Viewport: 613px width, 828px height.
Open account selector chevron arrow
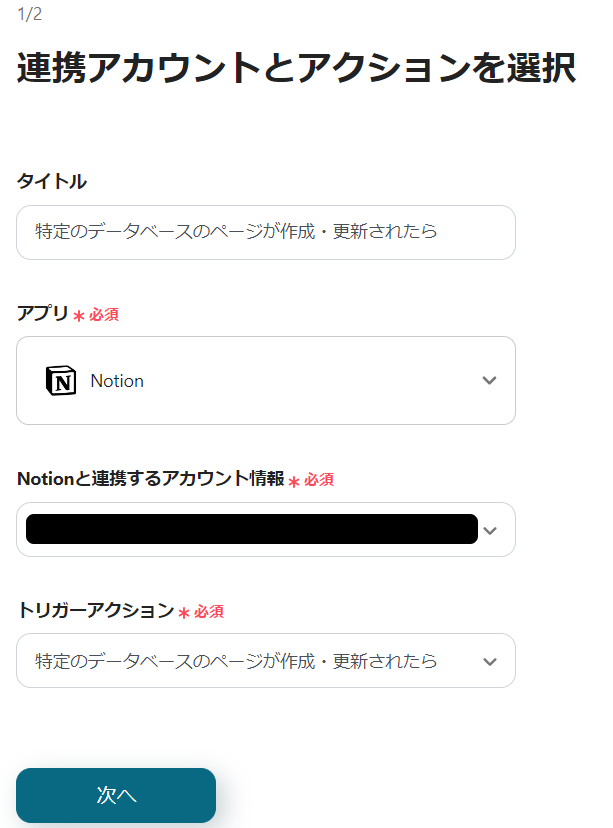pyautogui.click(x=490, y=531)
